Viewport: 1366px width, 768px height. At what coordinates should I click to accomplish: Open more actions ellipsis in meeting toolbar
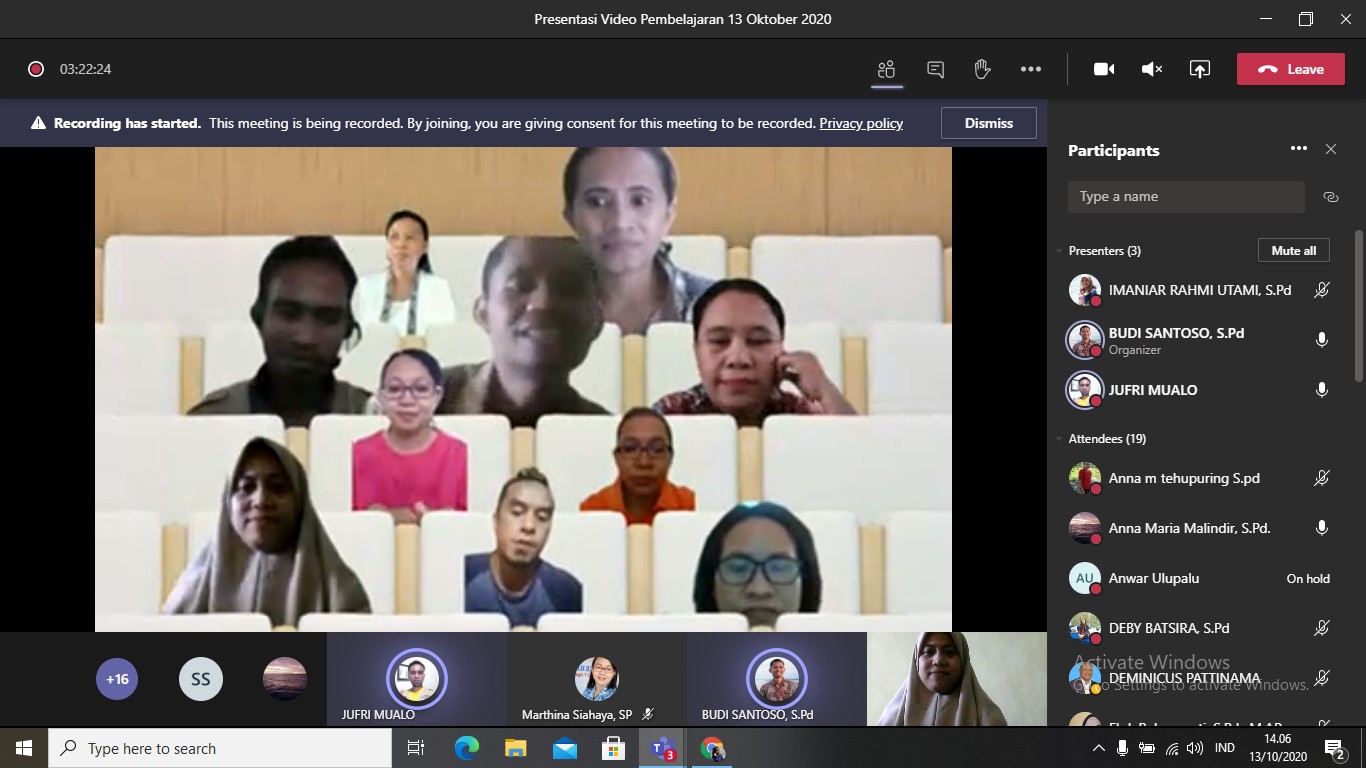(x=1031, y=69)
